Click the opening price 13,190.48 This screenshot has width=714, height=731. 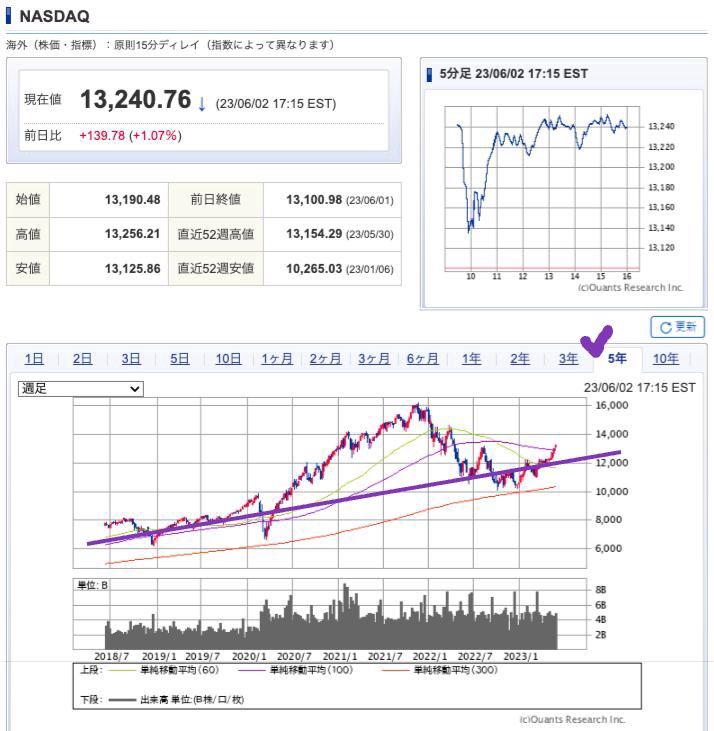(x=132, y=200)
